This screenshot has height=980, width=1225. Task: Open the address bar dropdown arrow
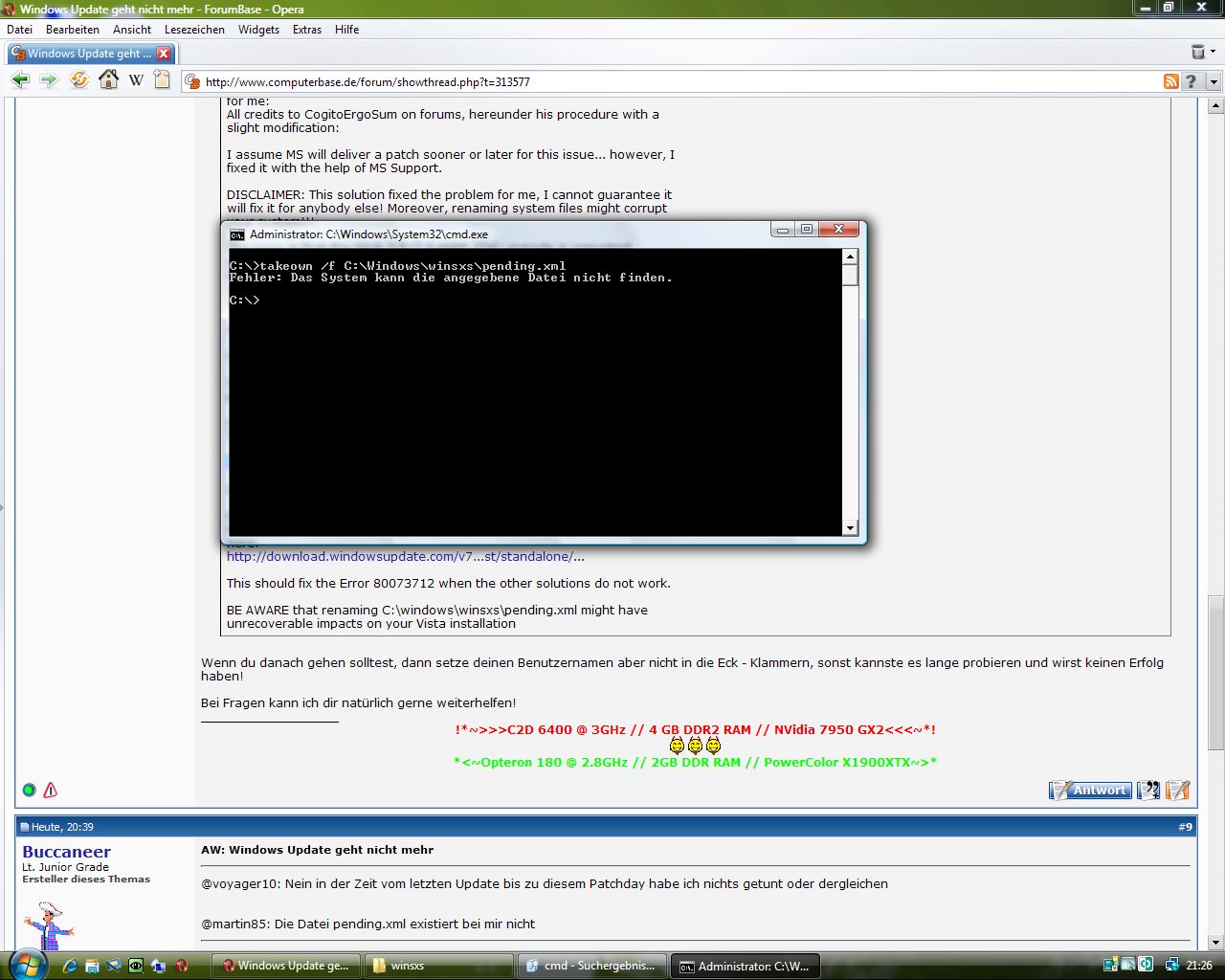tap(1214, 82)
